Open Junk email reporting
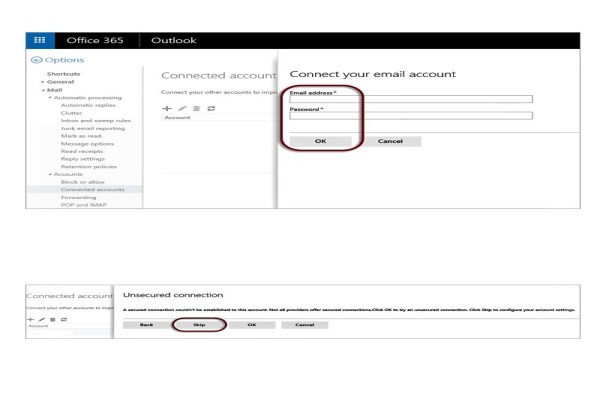 93,128
